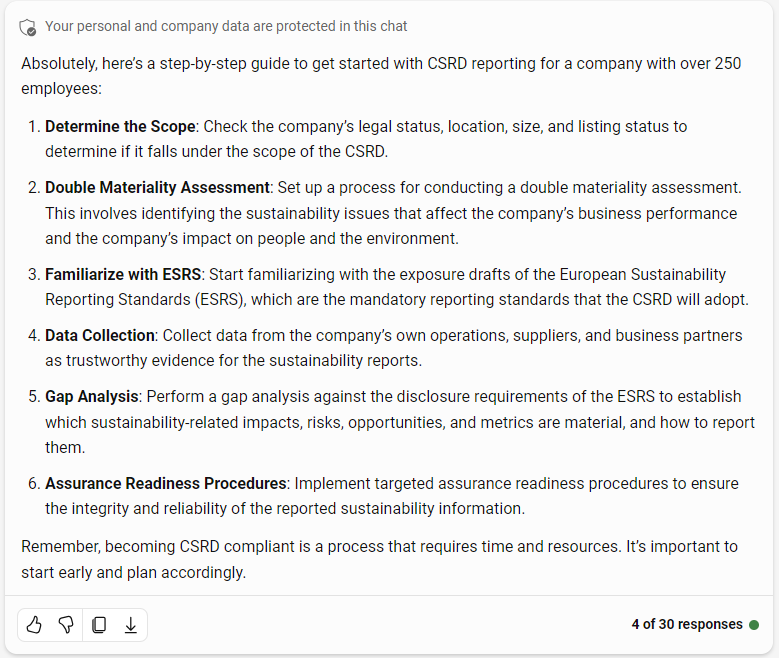Click the closing paragraph starting 'Remember'
779x658 pixels.
379,559
